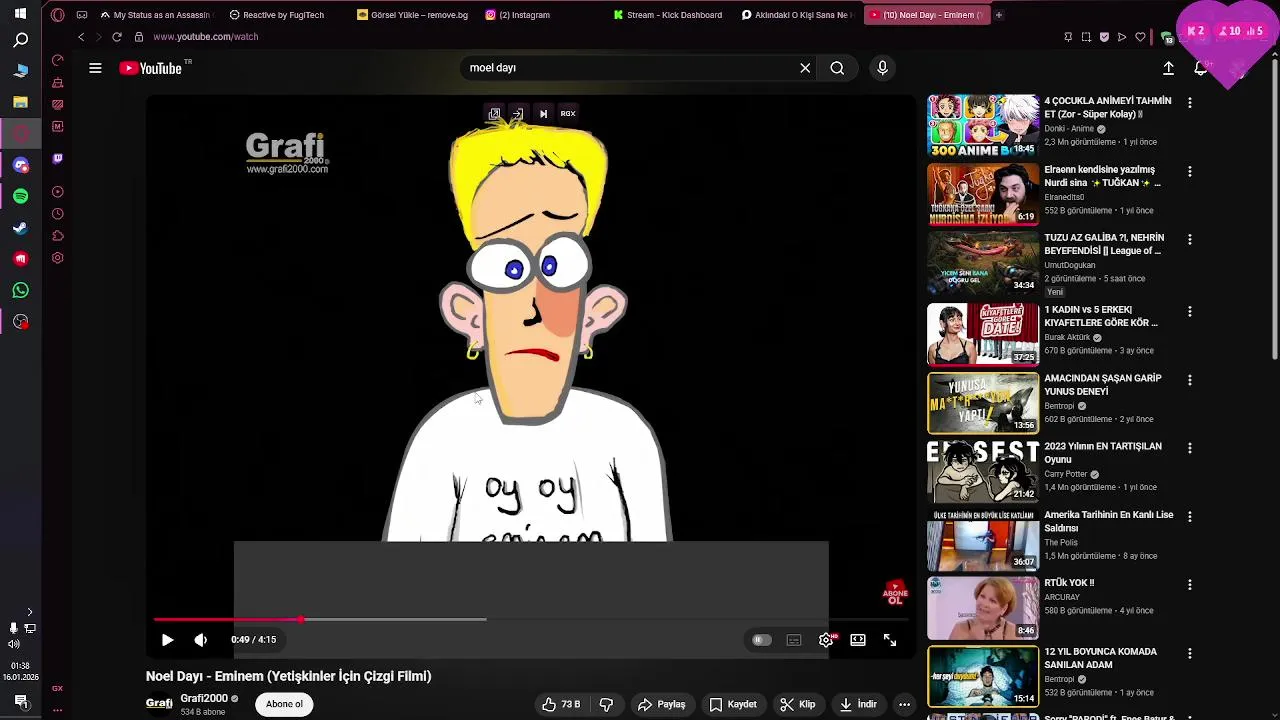Open Twitch in the Opera sidebar

pos(57,158)
